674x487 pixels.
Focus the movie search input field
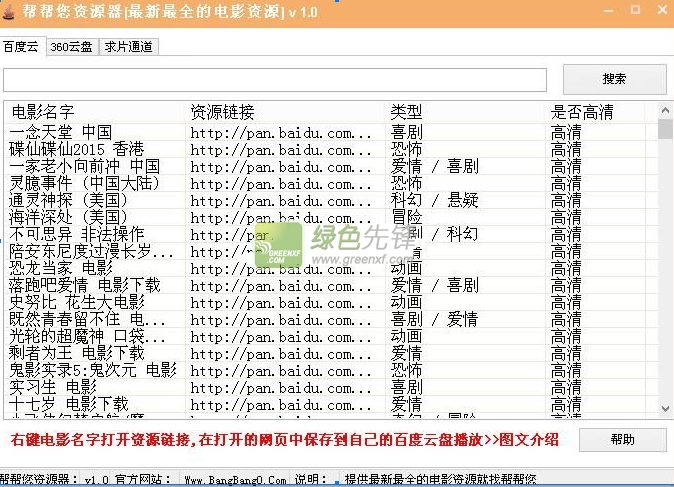275,80
